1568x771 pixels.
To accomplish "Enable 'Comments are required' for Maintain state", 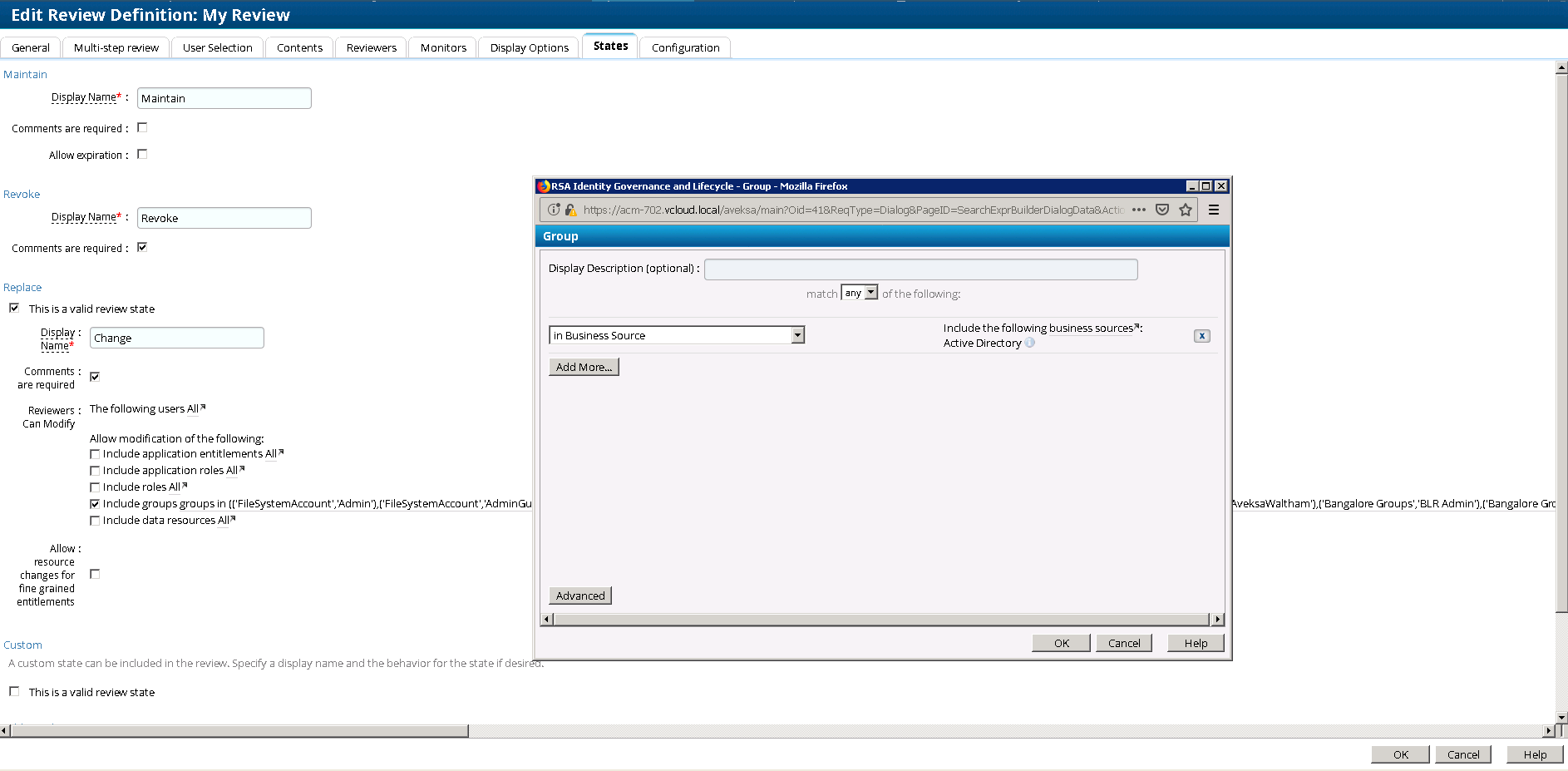I will pos(142,127).
